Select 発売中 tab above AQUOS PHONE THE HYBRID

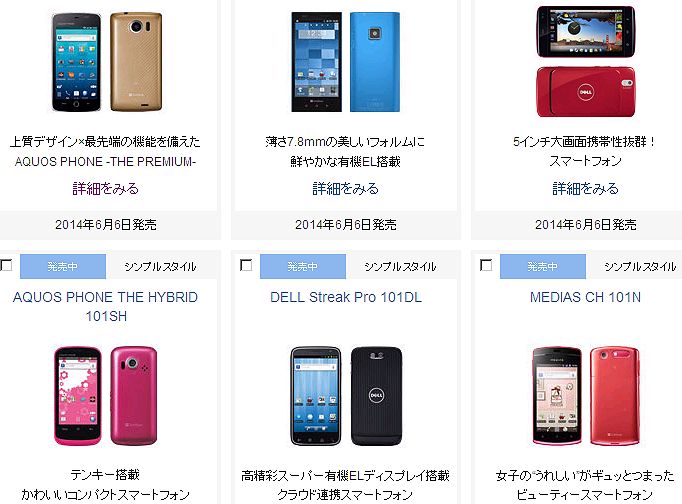(63, 266)
